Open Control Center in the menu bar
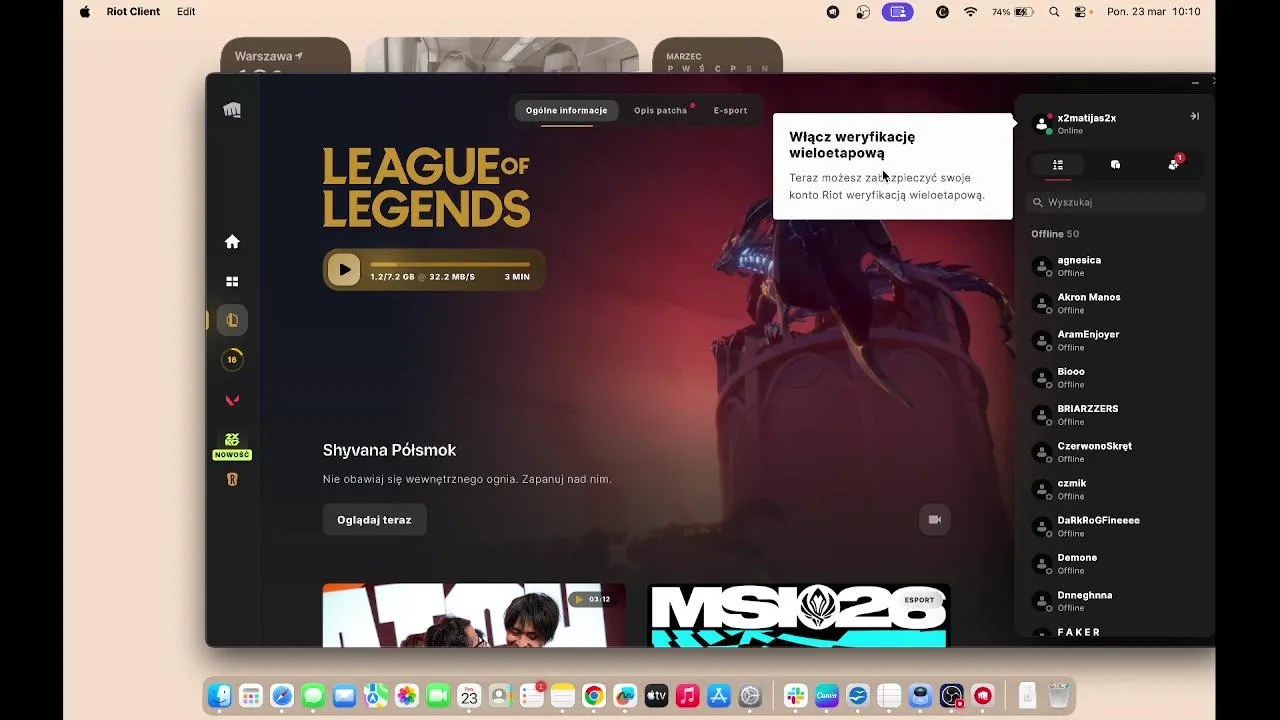Image resolution: width=1280 pixels, height=720 pixels. click(x=1080, y=12)
